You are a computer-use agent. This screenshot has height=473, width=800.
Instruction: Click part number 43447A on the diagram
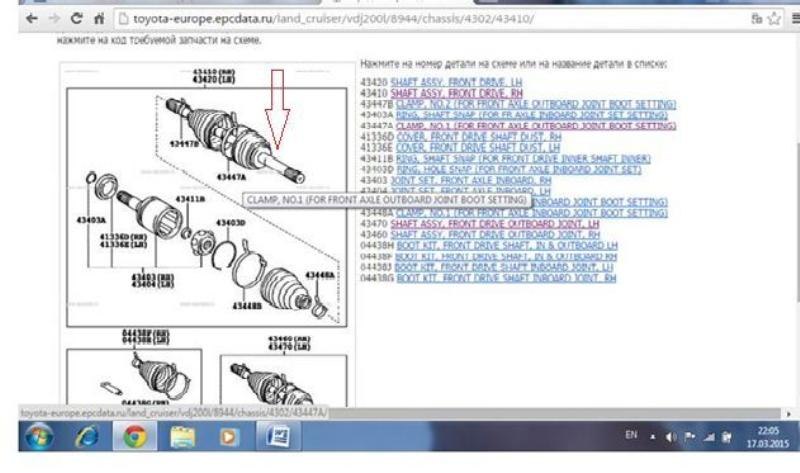pyautogui.click(x=231, y=177)
